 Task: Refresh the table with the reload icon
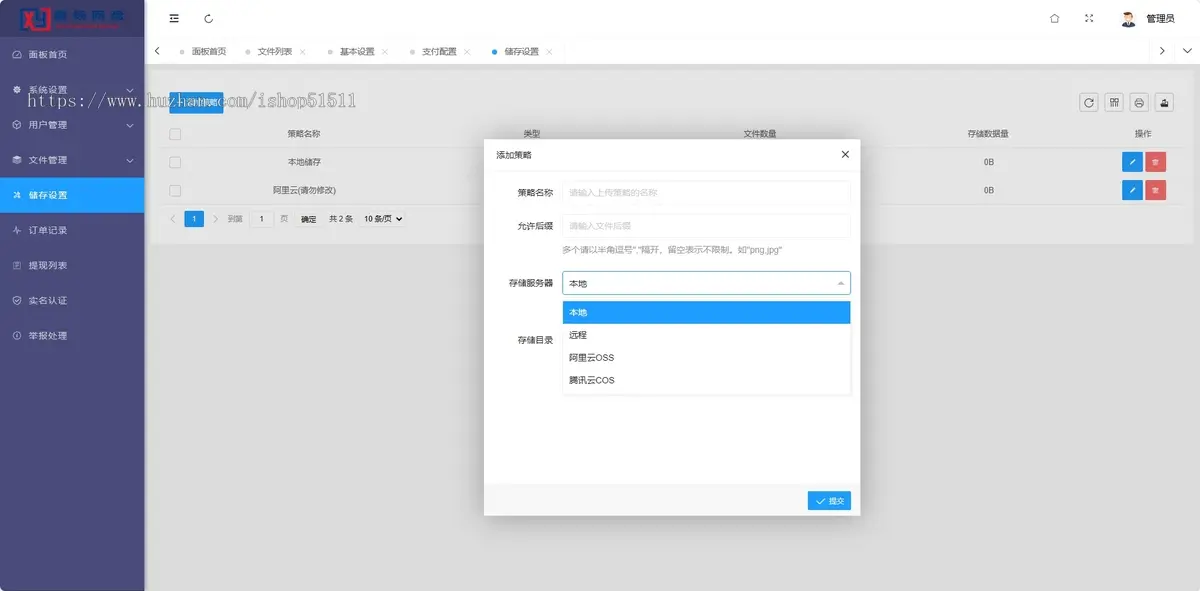(1089, 102)
